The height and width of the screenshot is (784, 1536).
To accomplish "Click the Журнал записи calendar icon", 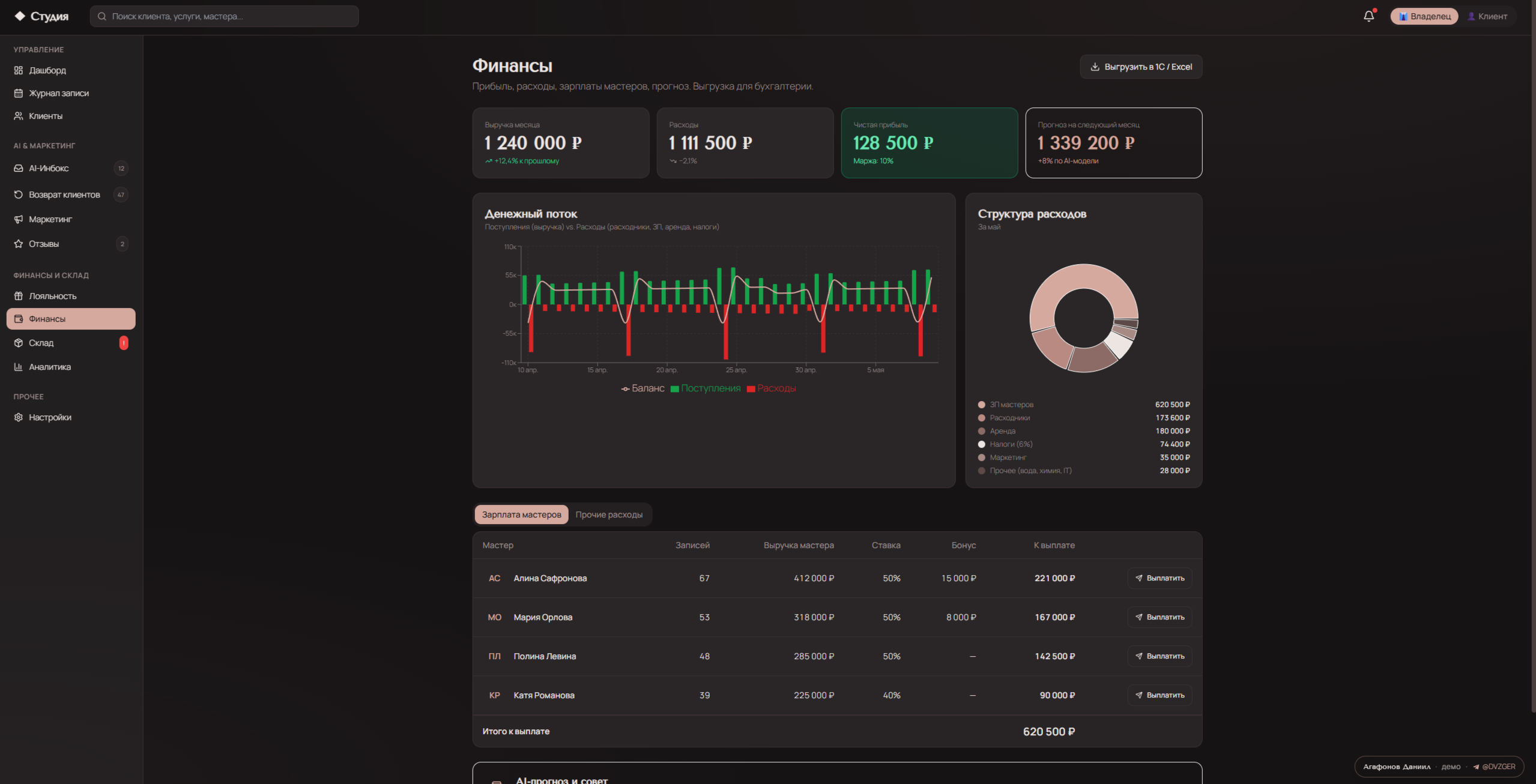I will coord(19,93).
